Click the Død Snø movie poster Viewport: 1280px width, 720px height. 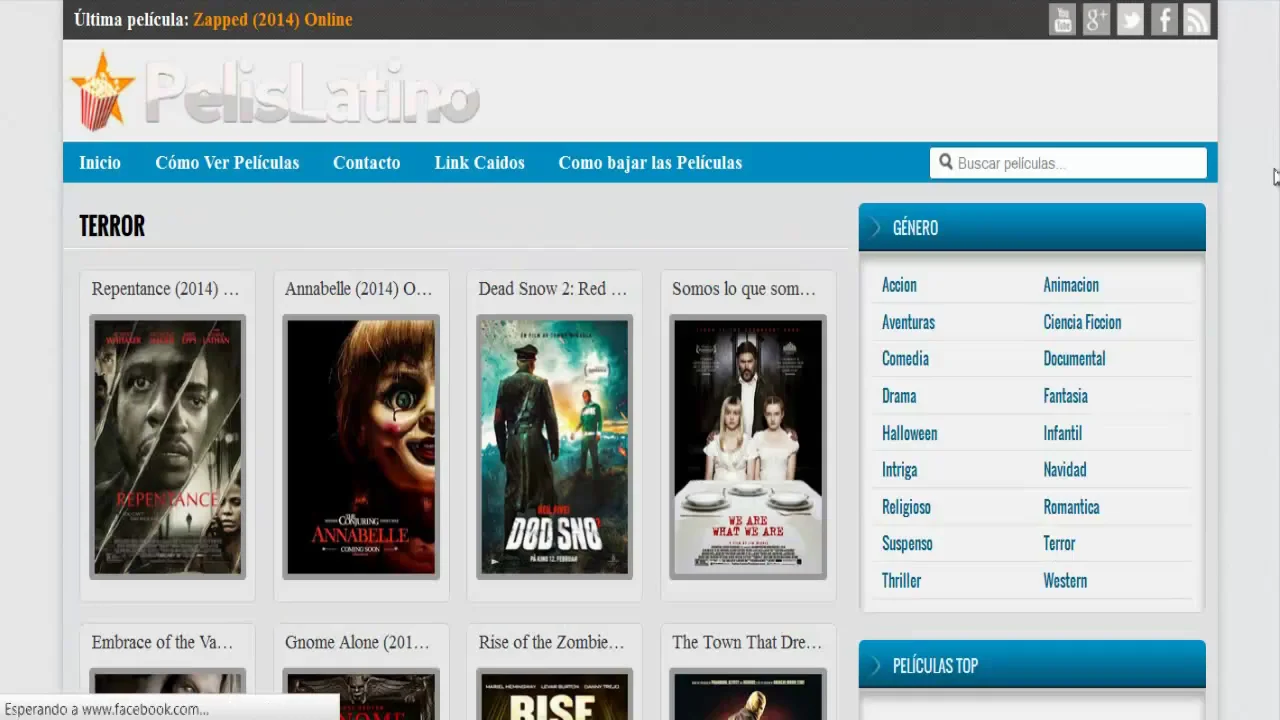554,447
